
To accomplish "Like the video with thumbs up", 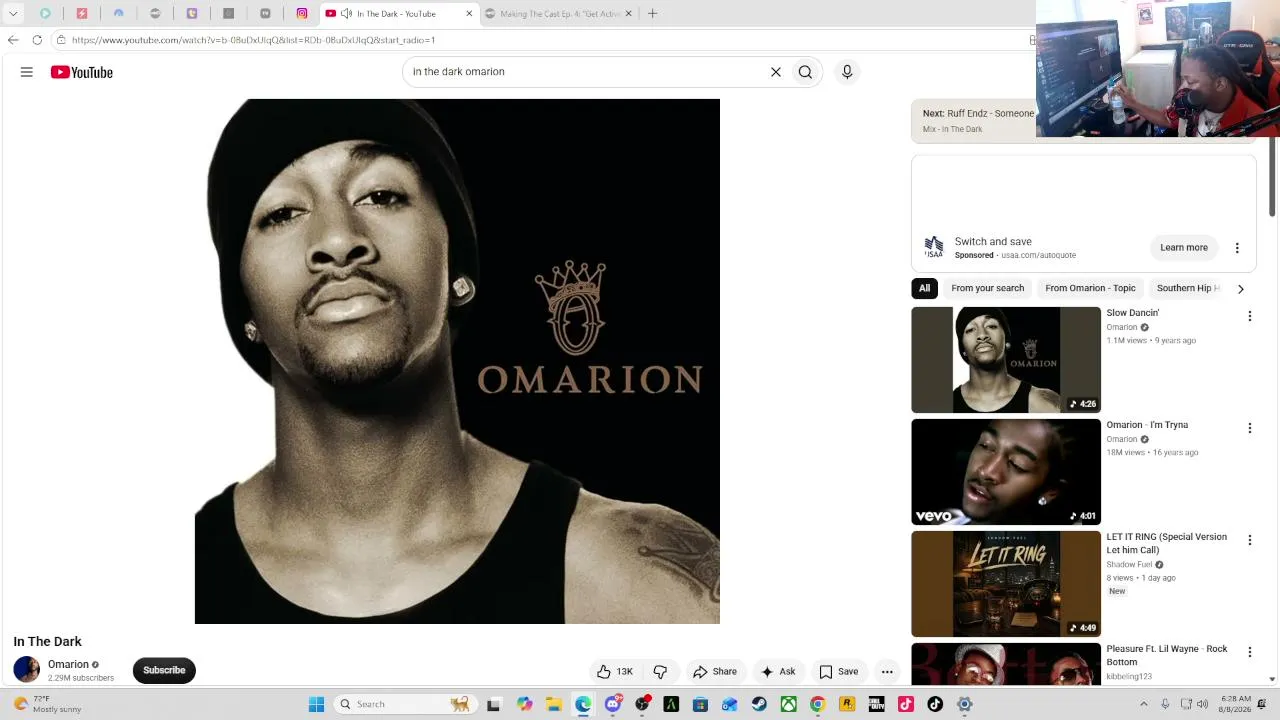I will [x=615, y=672].
